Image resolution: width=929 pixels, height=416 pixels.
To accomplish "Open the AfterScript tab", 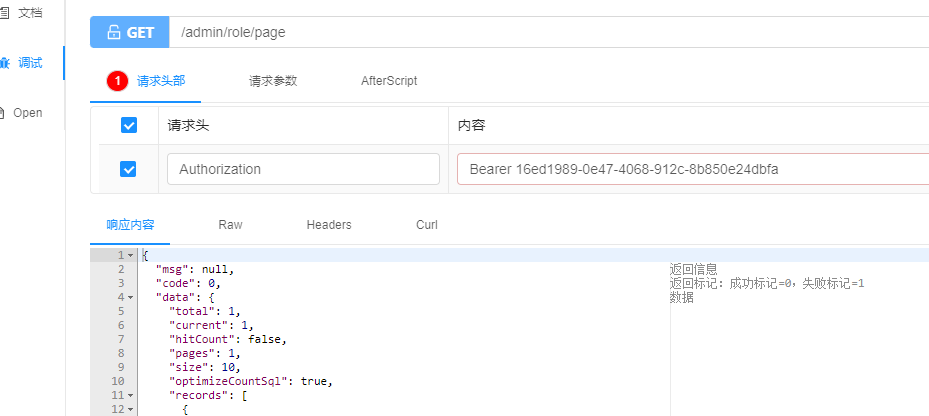I will 389,81.
